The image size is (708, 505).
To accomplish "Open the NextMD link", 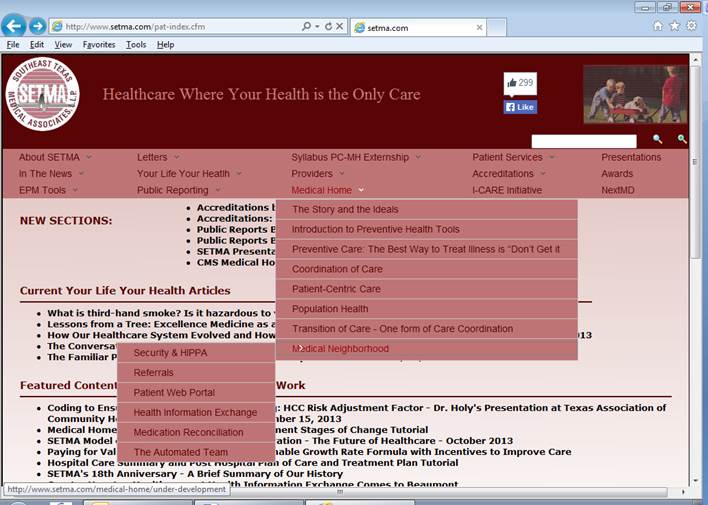I will [618, 190].
